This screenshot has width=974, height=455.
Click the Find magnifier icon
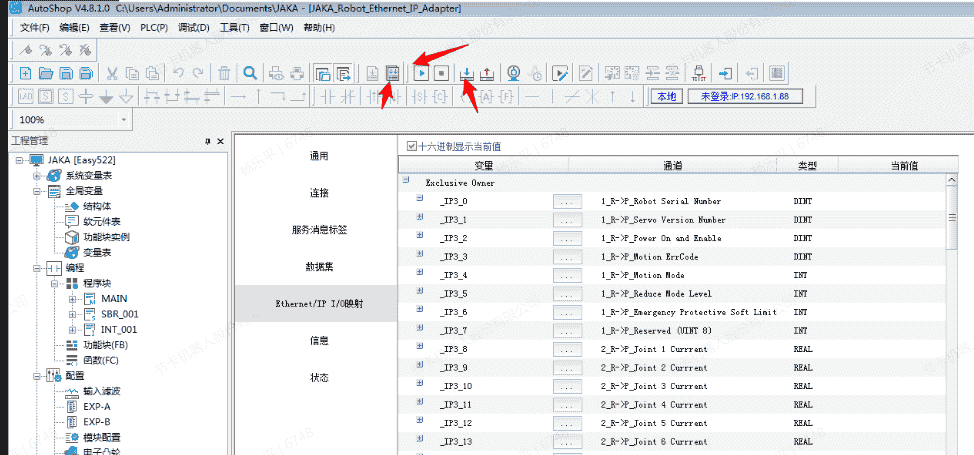pos(249,73)
